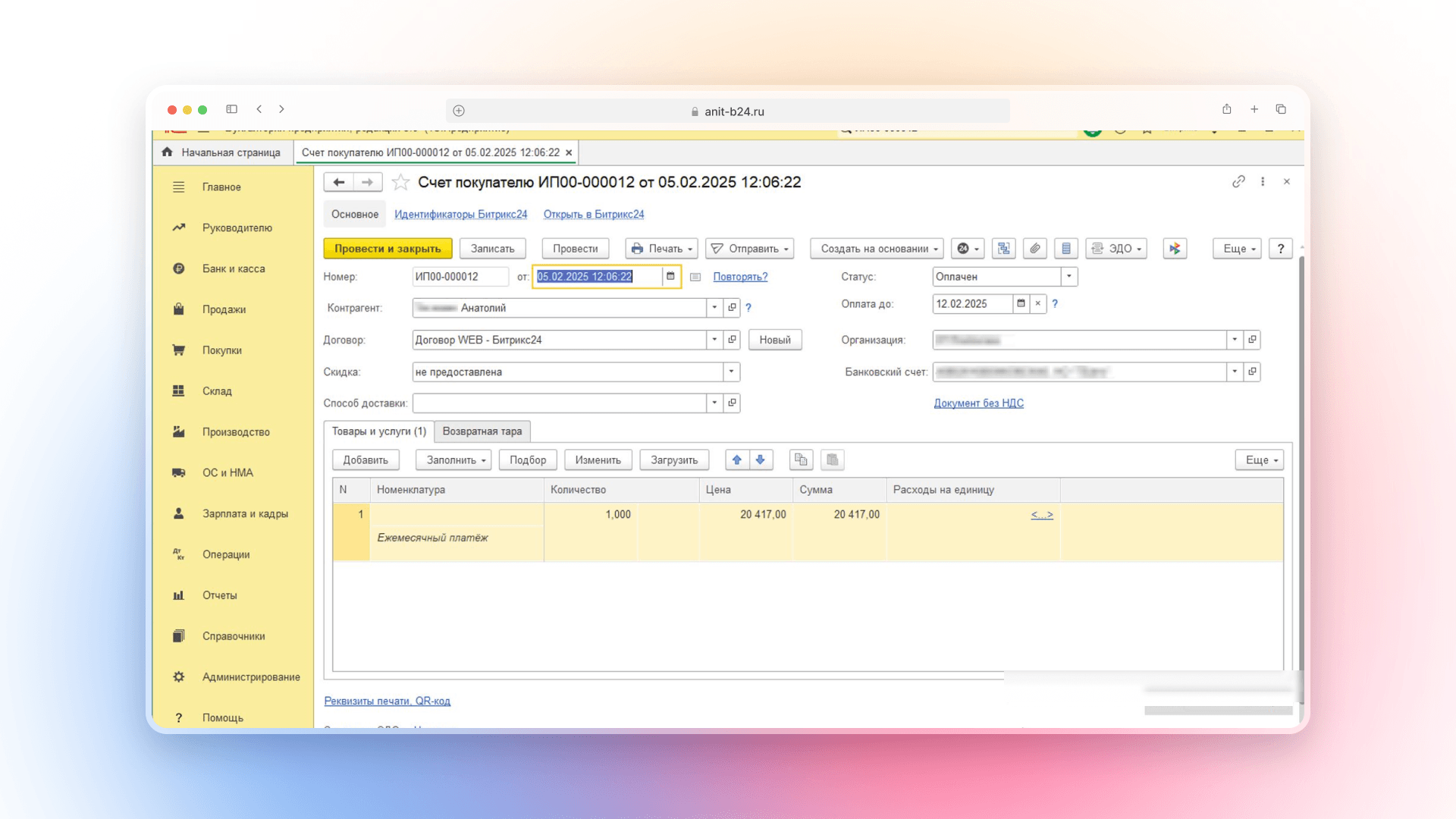1456x819 pixels.
Task: Click the favorite star next to document title
Action: click(400, 182)
